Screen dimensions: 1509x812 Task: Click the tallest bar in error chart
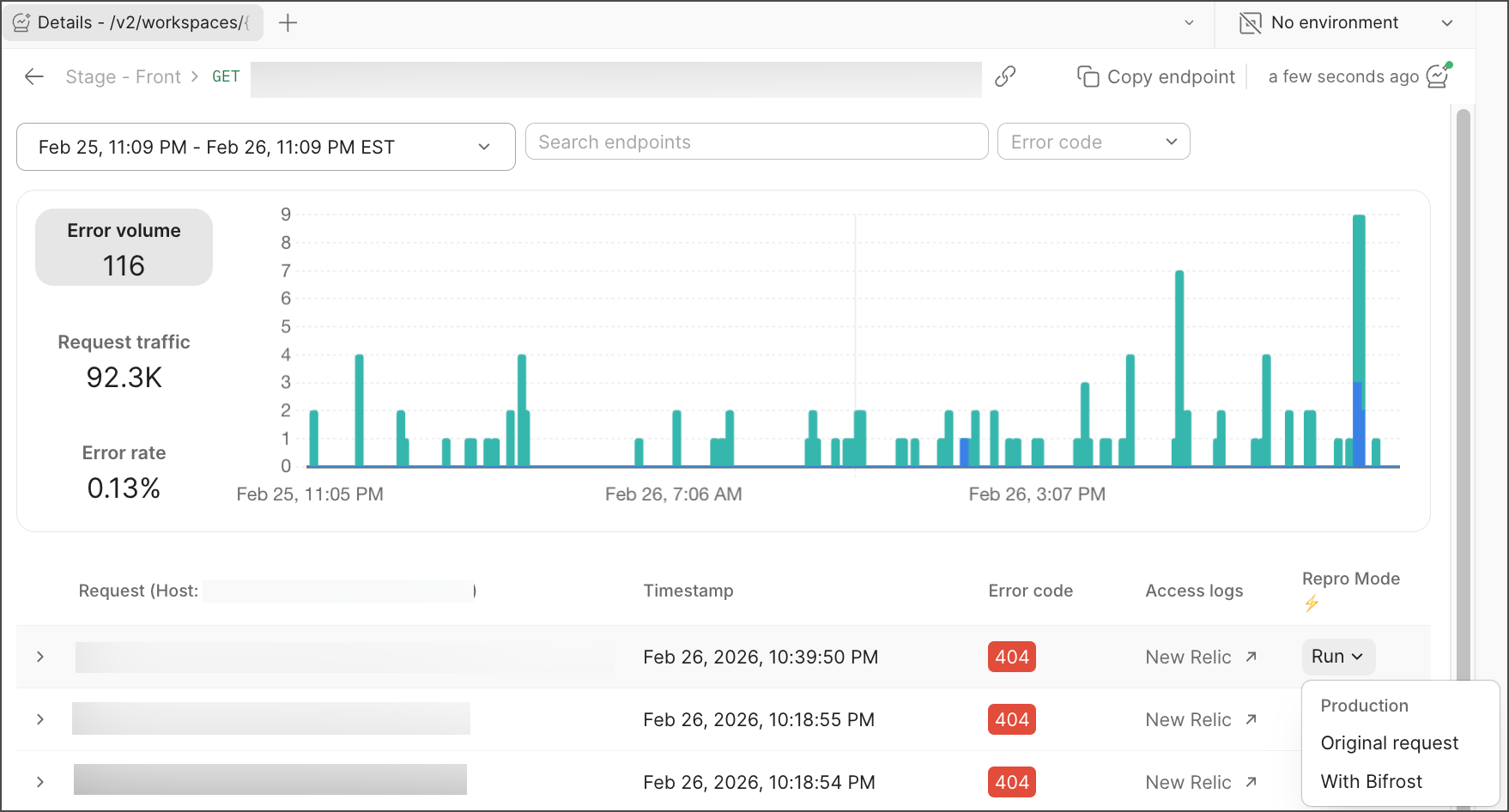[1358, 300]
